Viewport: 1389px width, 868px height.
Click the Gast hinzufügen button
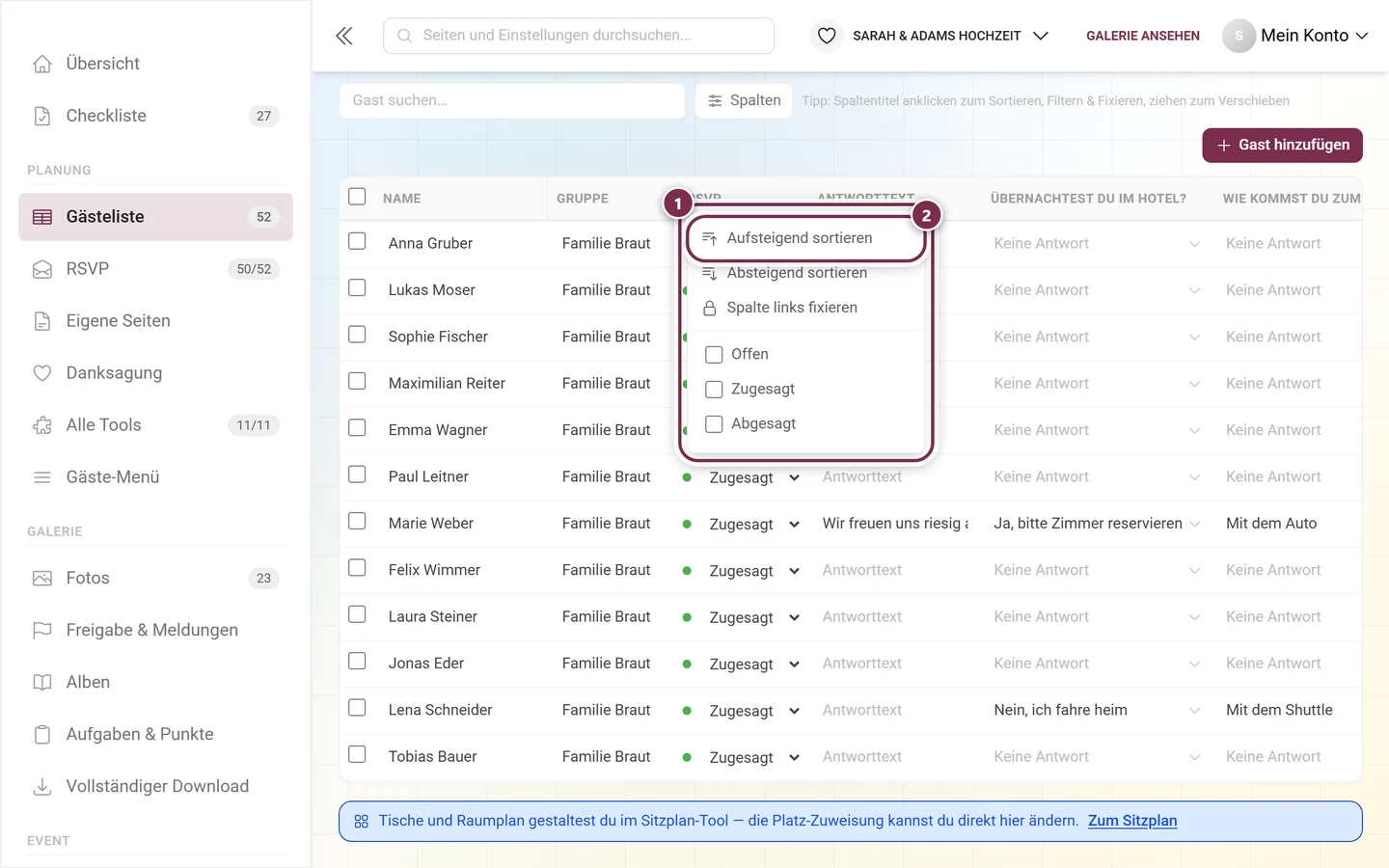pos(1282,146)
